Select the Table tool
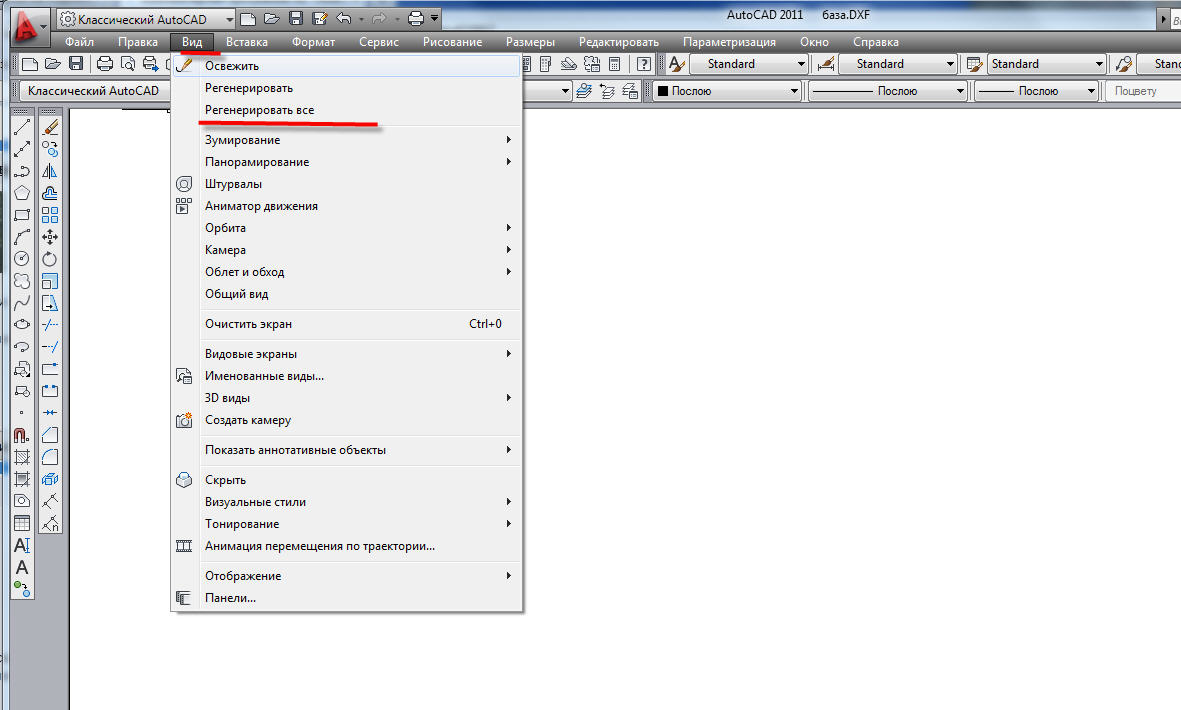Viewport: 1181px width, 710px height. click(22, 523)
